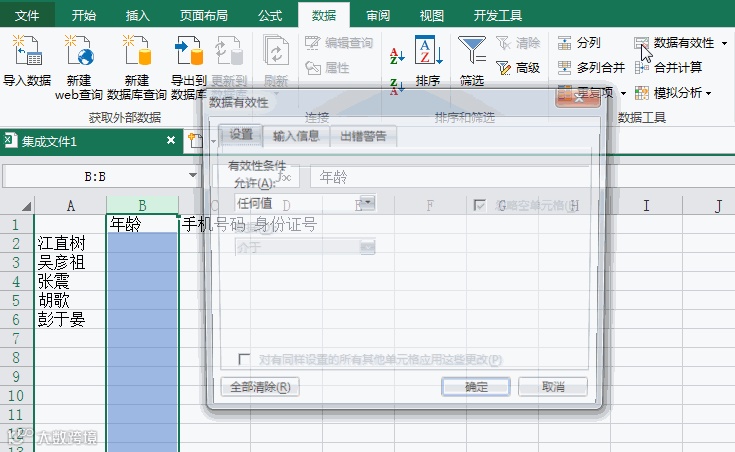Click connection Properties (属性)
Viewport: 735px width, 452px height.
click(327, 68)
